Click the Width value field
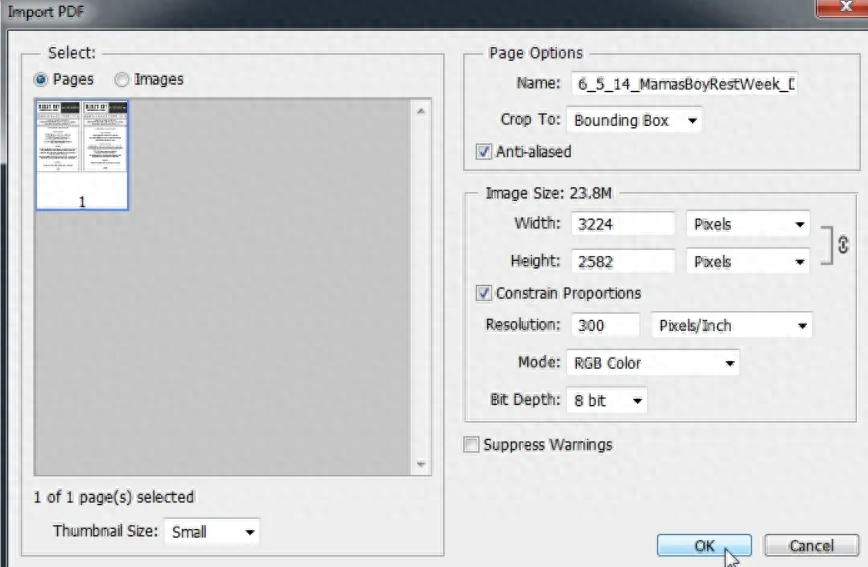Image resolution: width=868 pixels, height=567 pixels. tap(623, 224)
